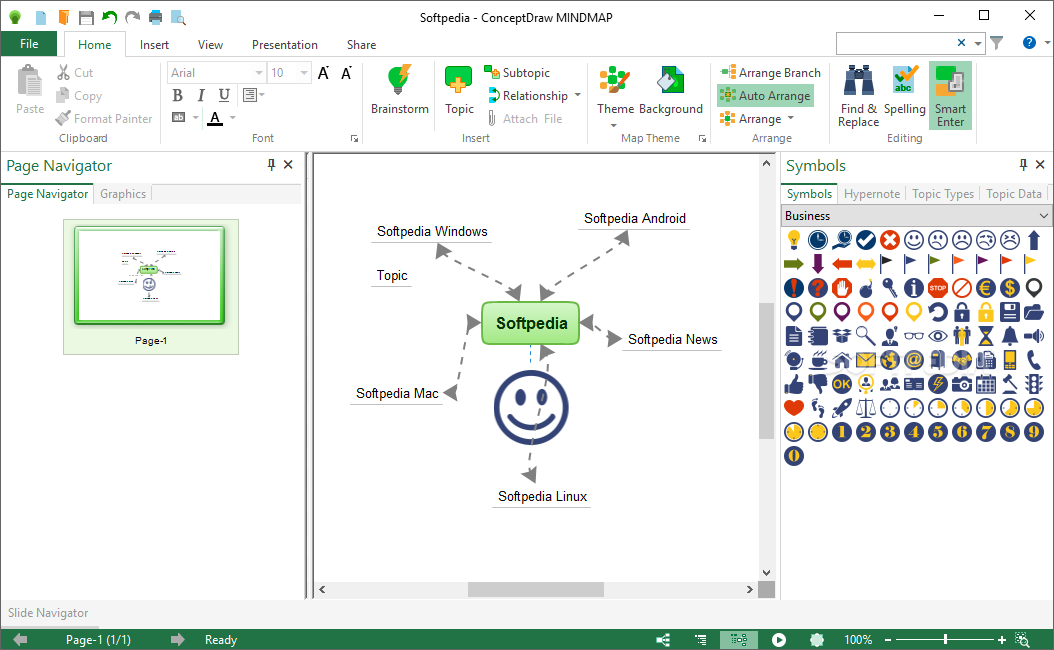Click the Brainstorm lightbulb icon

point(399,79)
